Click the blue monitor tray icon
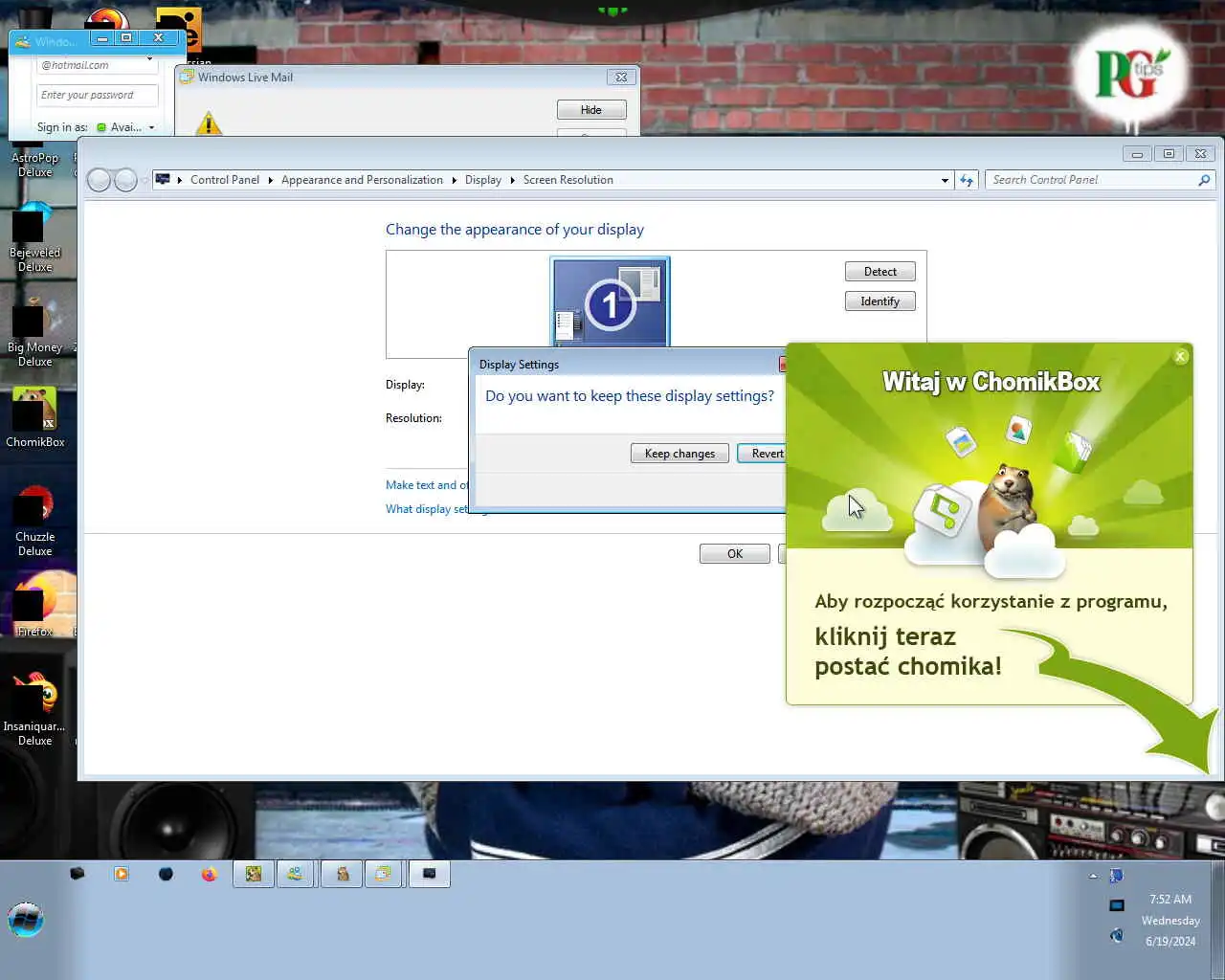 (1116, 905)
